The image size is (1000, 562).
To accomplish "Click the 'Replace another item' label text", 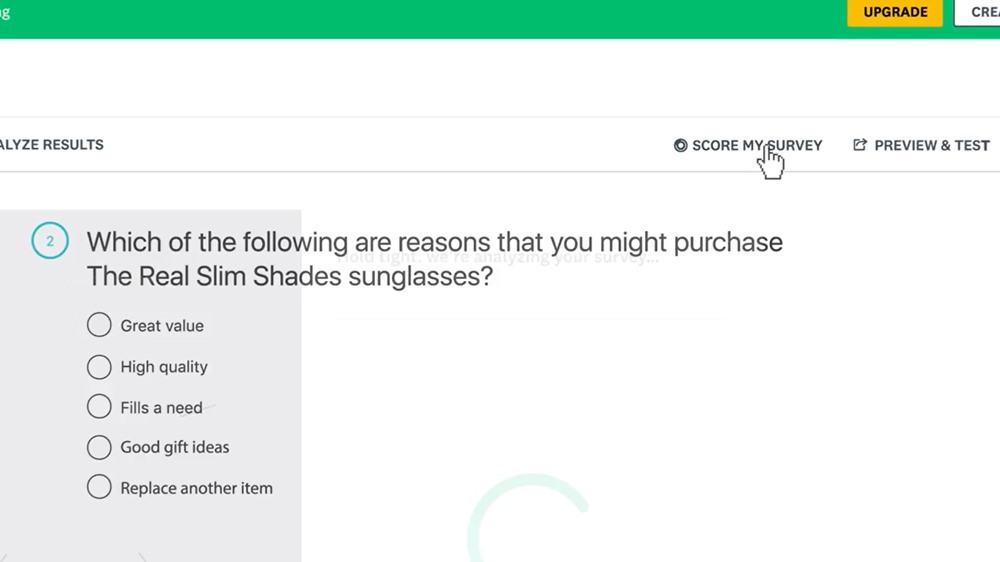I will click(x=196, y=489).
